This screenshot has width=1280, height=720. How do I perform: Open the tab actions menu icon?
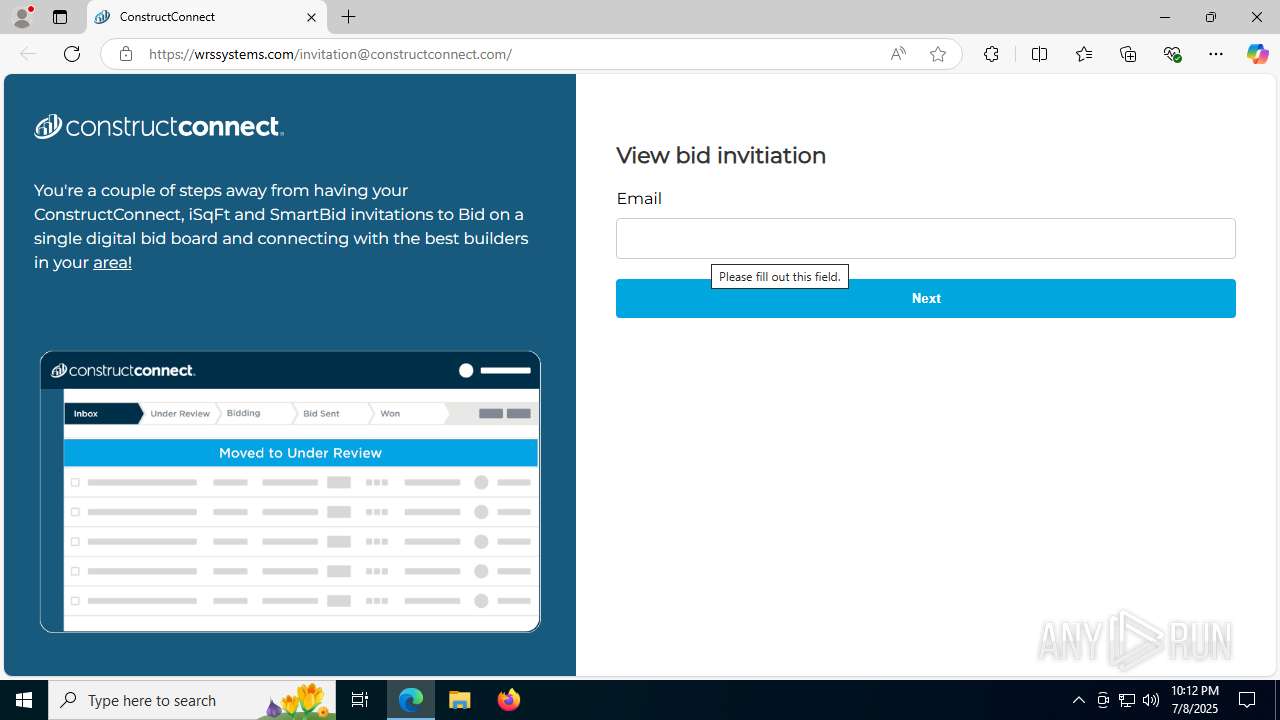click(x=60, y=17)
